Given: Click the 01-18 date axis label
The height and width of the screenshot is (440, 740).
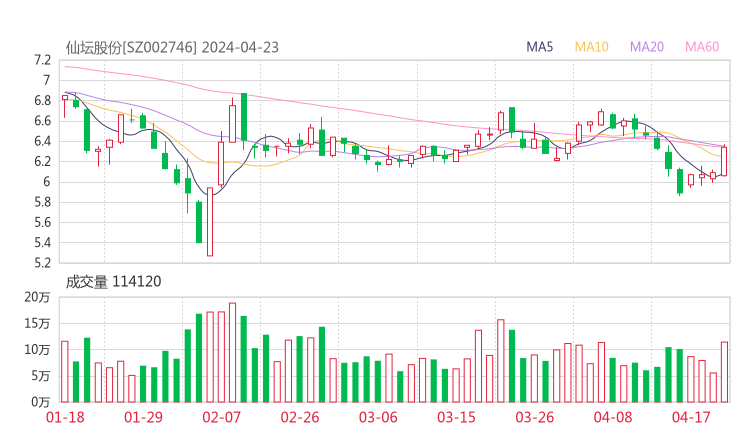Looking at the screenshot, I should (x=65, y=417).
